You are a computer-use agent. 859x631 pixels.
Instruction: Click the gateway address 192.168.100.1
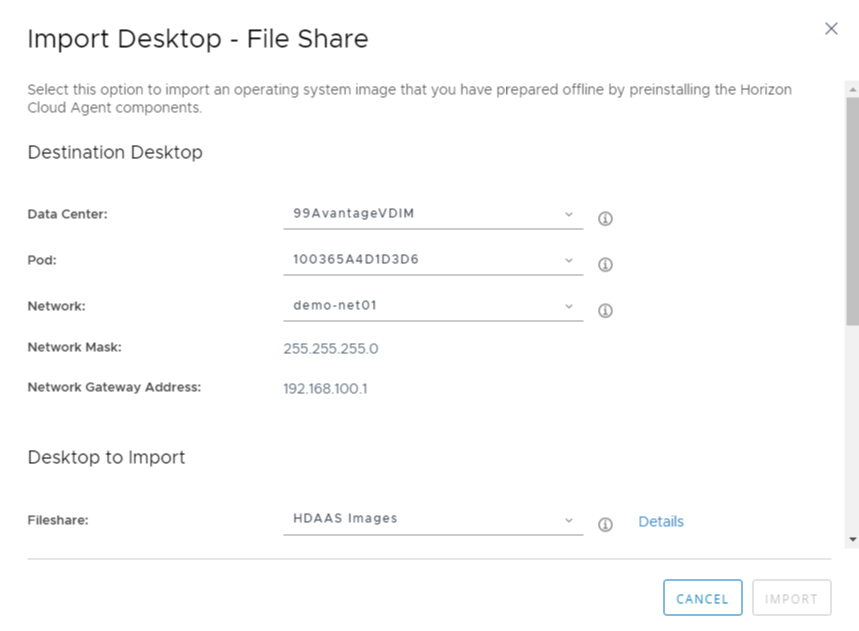pos(325,388)
